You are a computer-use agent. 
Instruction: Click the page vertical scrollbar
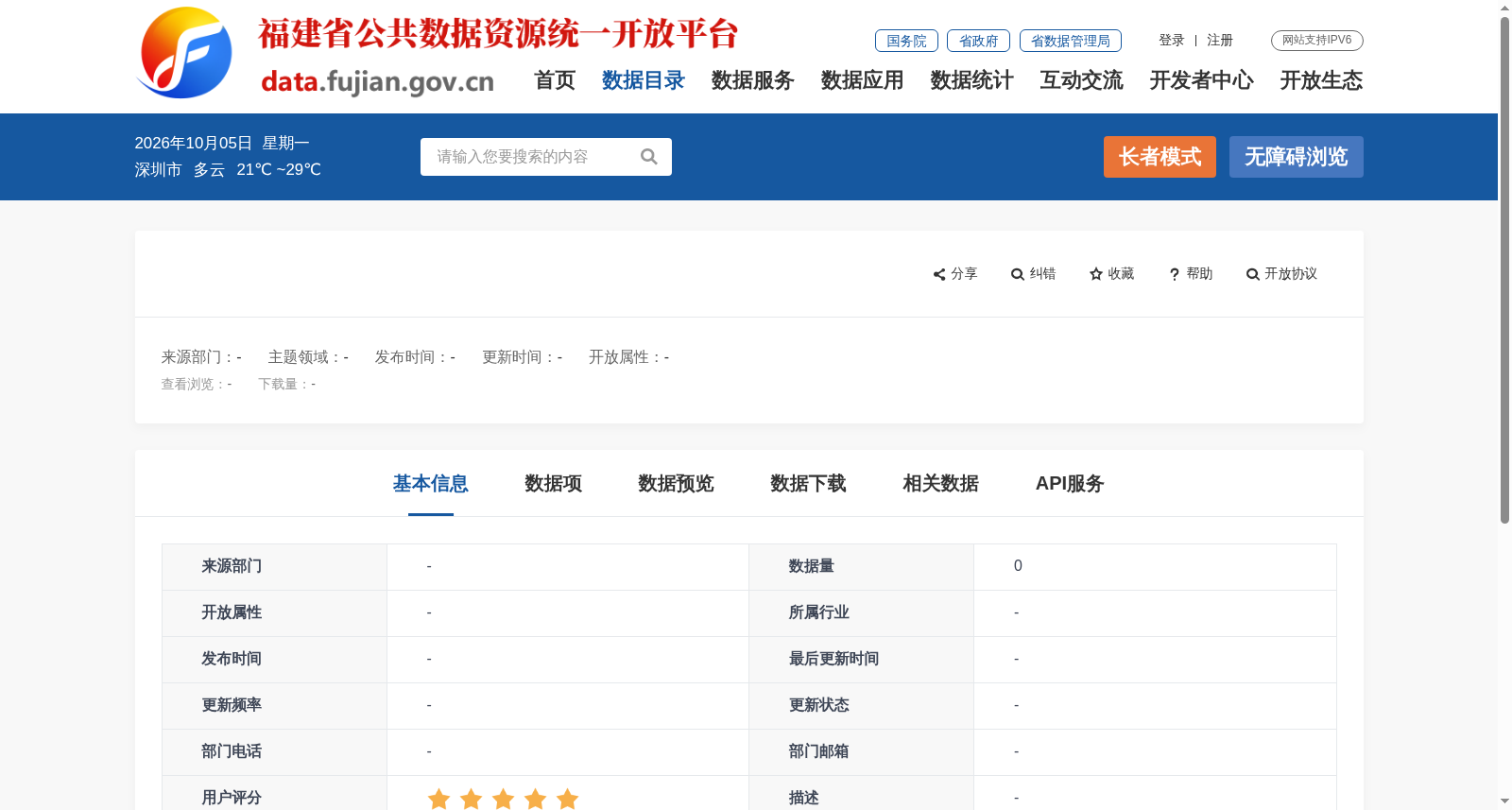point(1504,270)
